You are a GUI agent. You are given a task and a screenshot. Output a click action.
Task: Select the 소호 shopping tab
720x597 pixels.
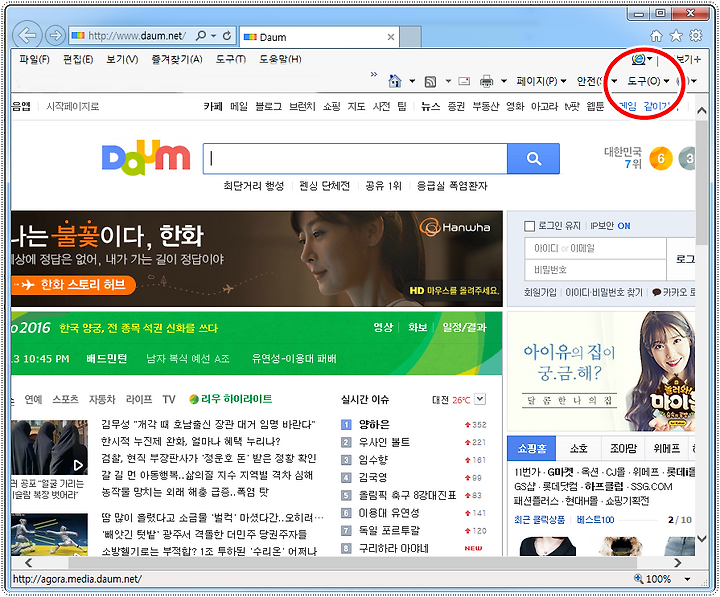[578, 448]
